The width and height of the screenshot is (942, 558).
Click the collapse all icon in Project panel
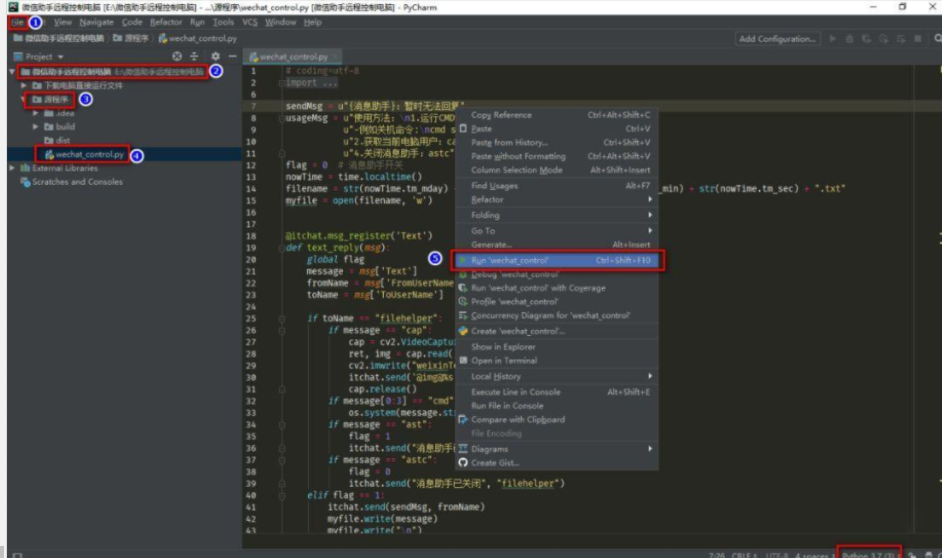pyautogui.click(x=194, y=56)
